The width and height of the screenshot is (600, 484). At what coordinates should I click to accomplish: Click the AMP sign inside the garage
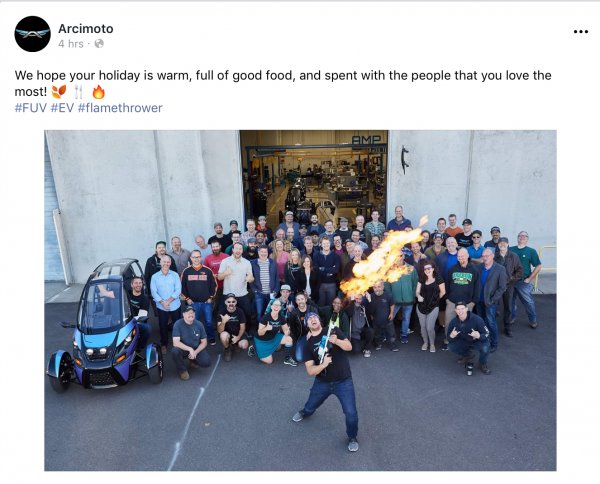[366, 140]
